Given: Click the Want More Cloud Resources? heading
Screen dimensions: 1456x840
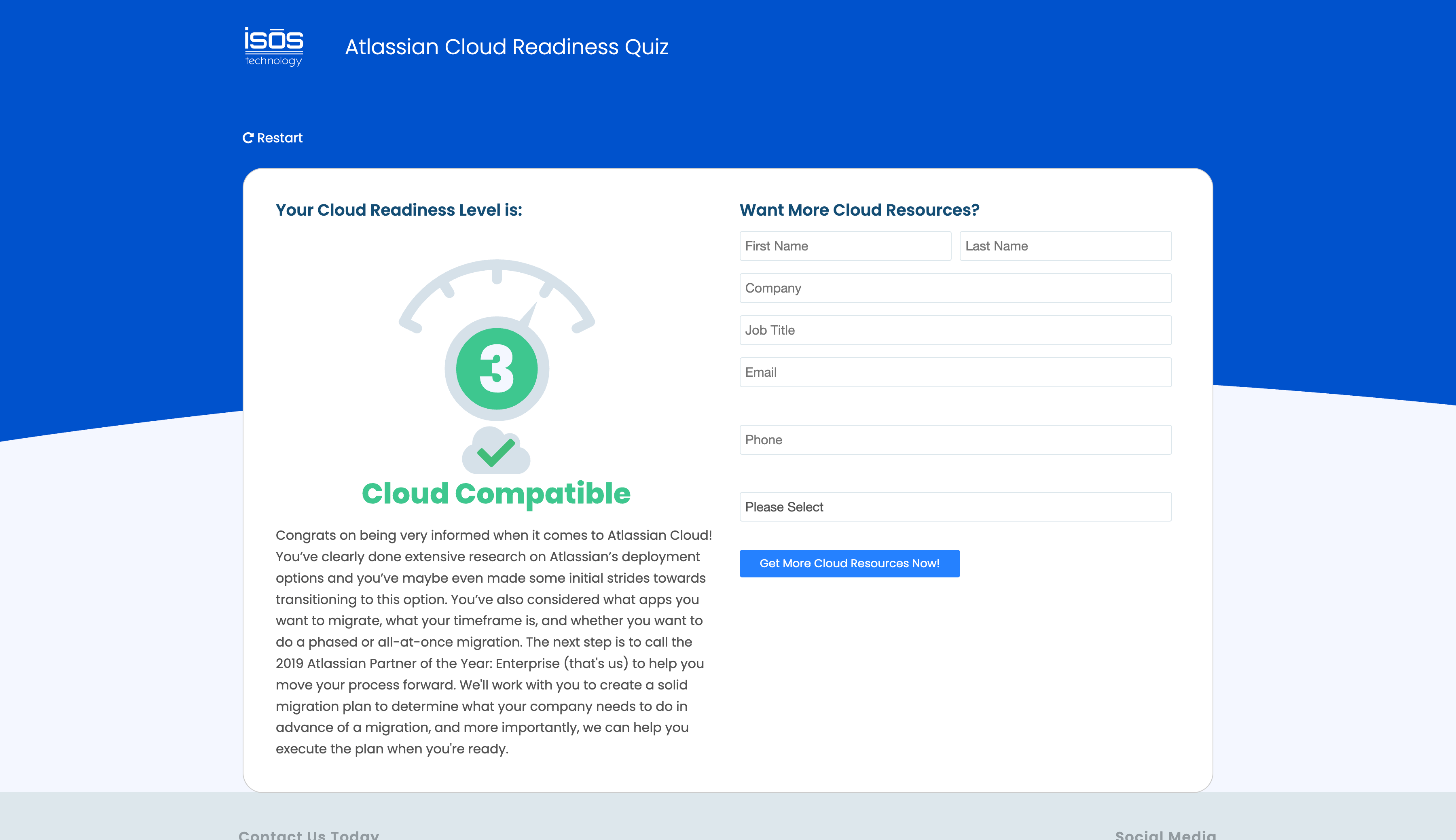Looking at the screenshot, I should click(x=859, y=210).
